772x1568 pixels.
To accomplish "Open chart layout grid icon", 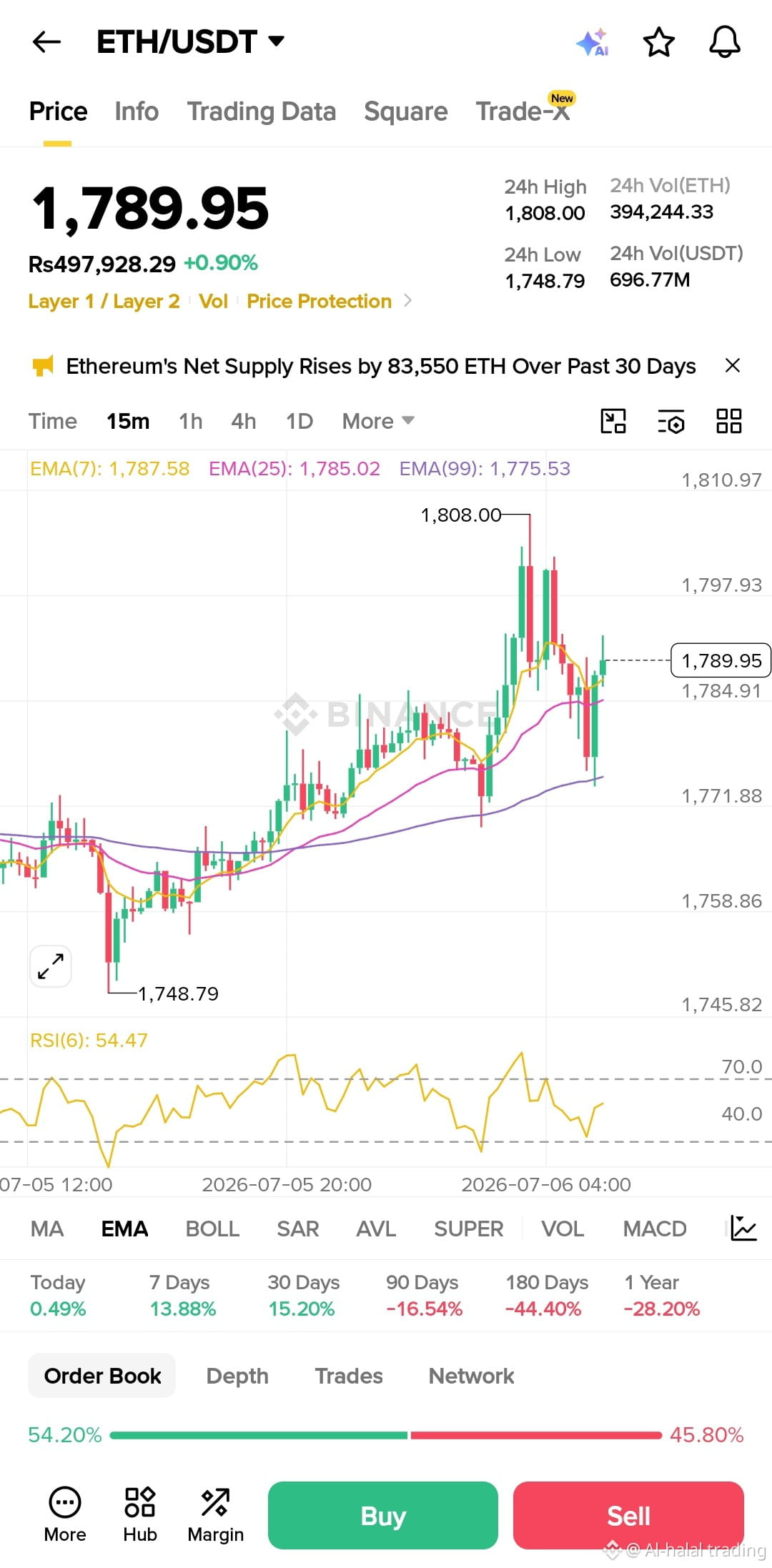I will [728, 421].
